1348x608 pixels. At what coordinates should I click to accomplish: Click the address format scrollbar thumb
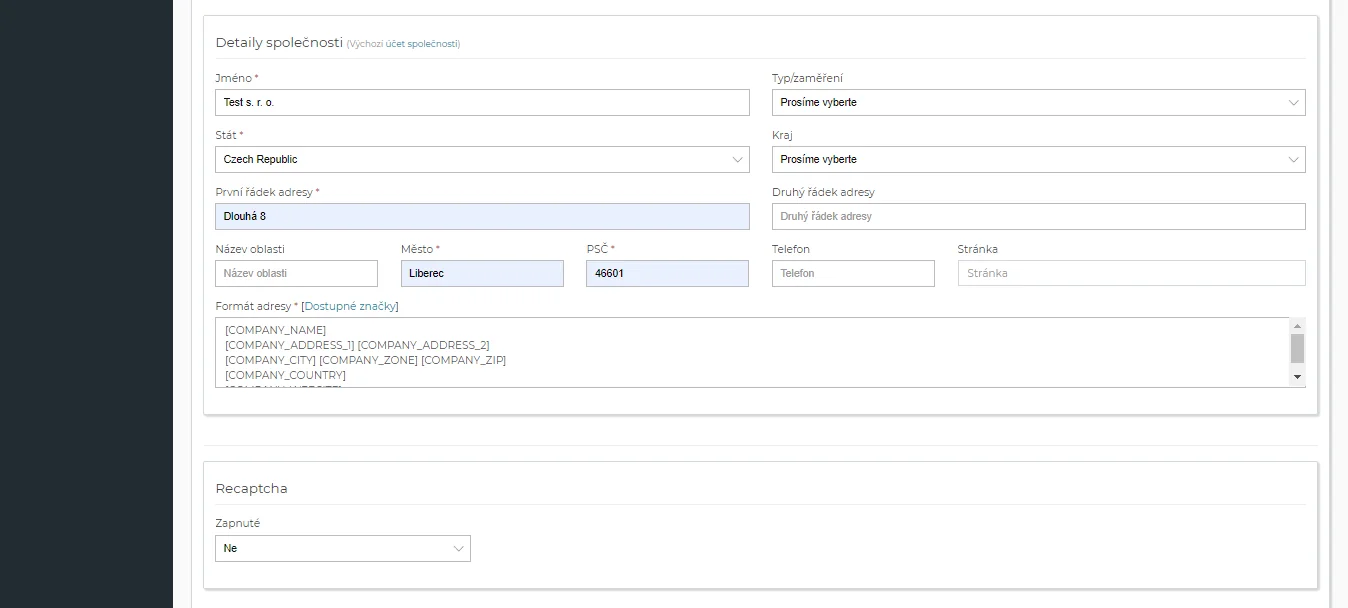[1297, 348]
